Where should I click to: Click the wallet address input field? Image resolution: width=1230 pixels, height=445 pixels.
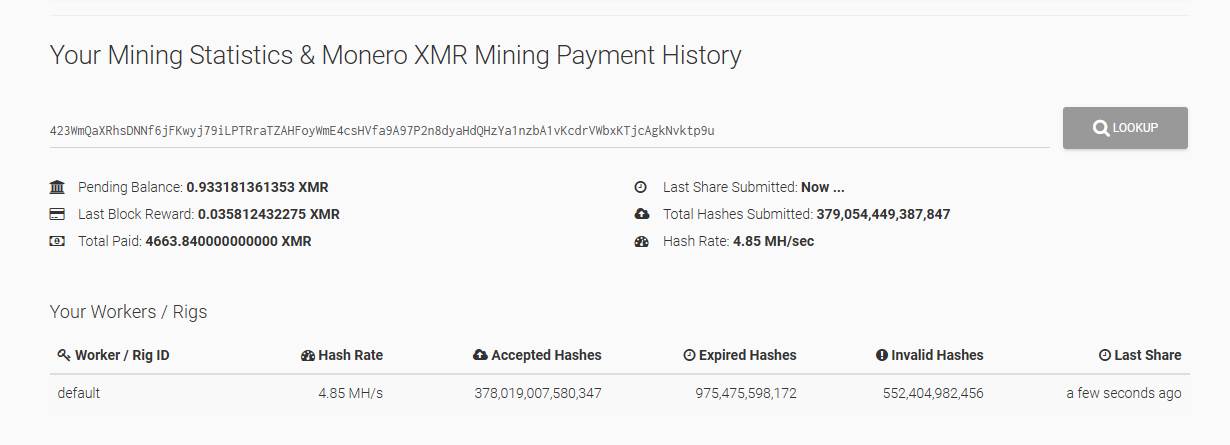(548, 131)
